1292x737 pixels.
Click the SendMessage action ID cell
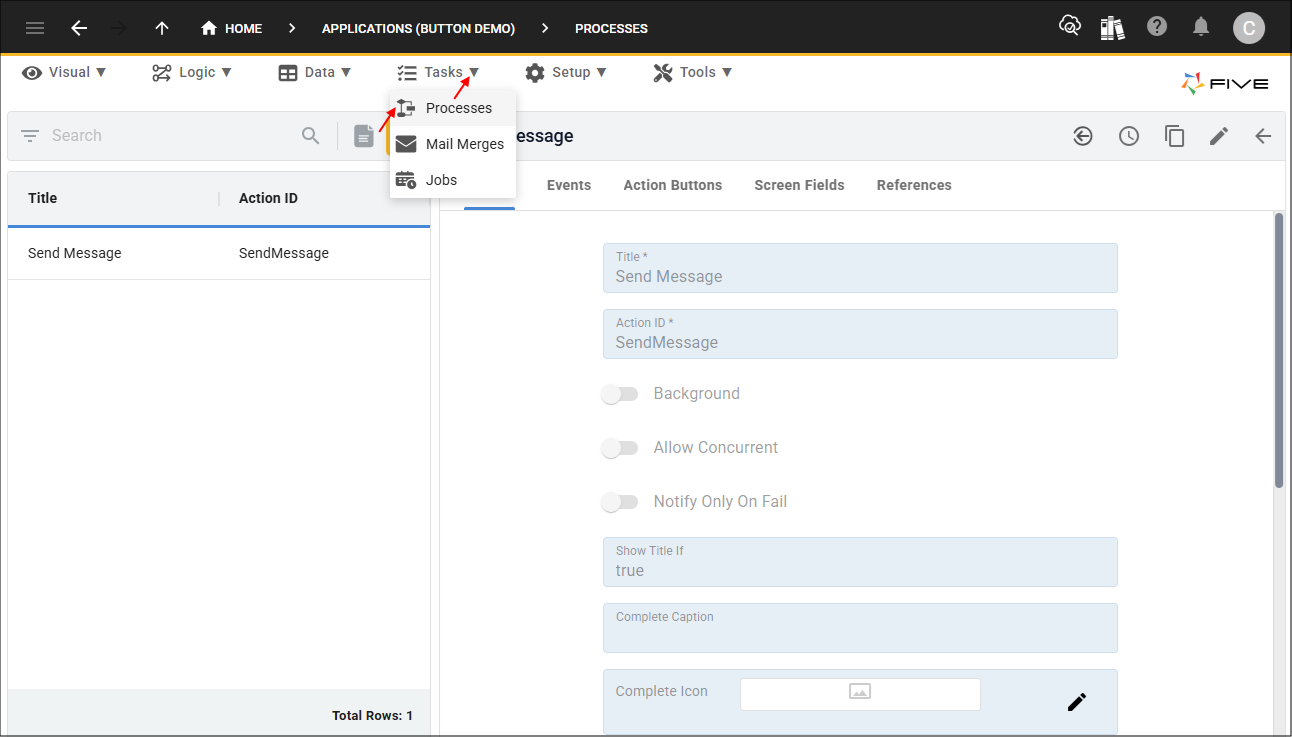pyautogui.click(x=284, y=253)
